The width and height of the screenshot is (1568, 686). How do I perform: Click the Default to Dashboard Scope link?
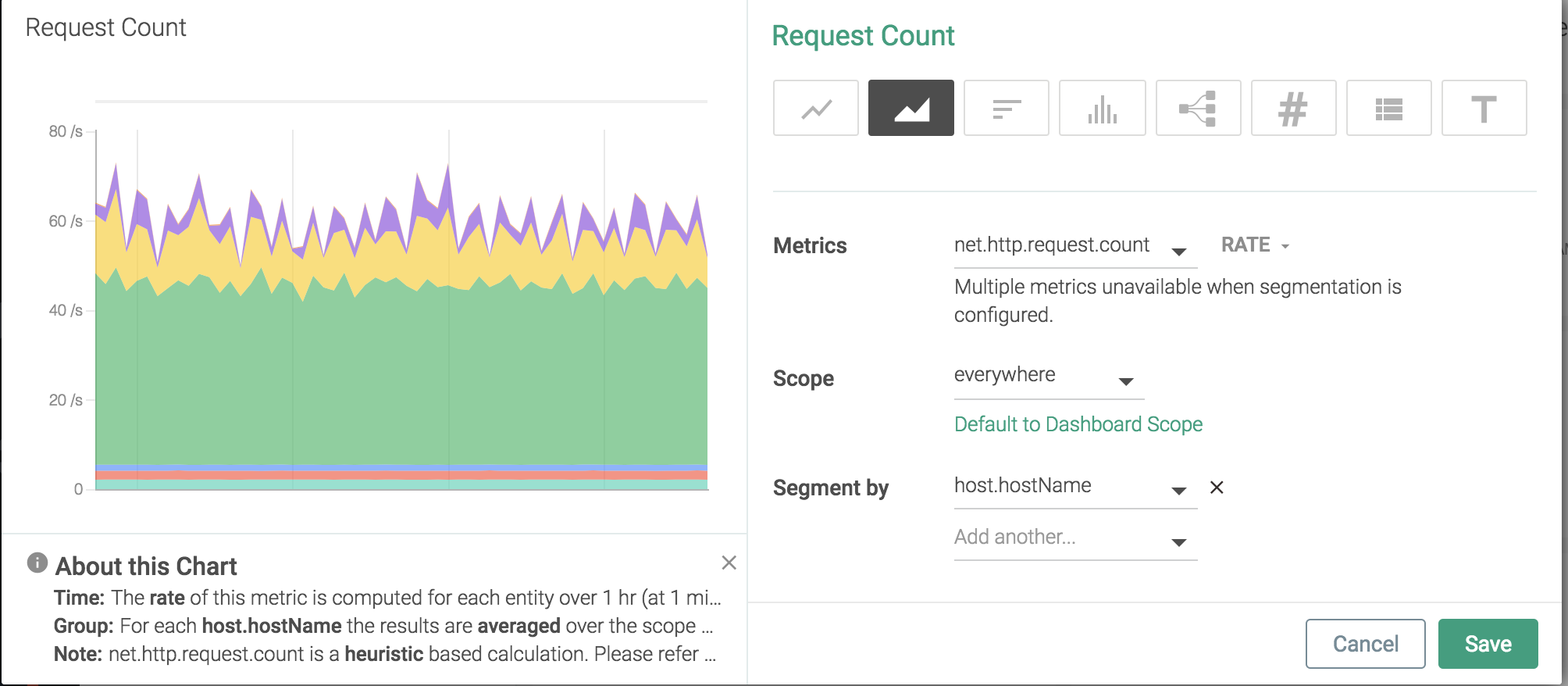click(x=1078, y=424)
